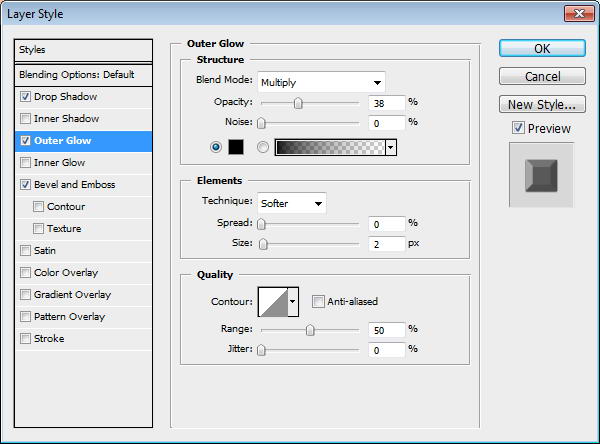Enable the Stroke checkbox
Viewport: 600px width, 444px height.
click(25, 339)
